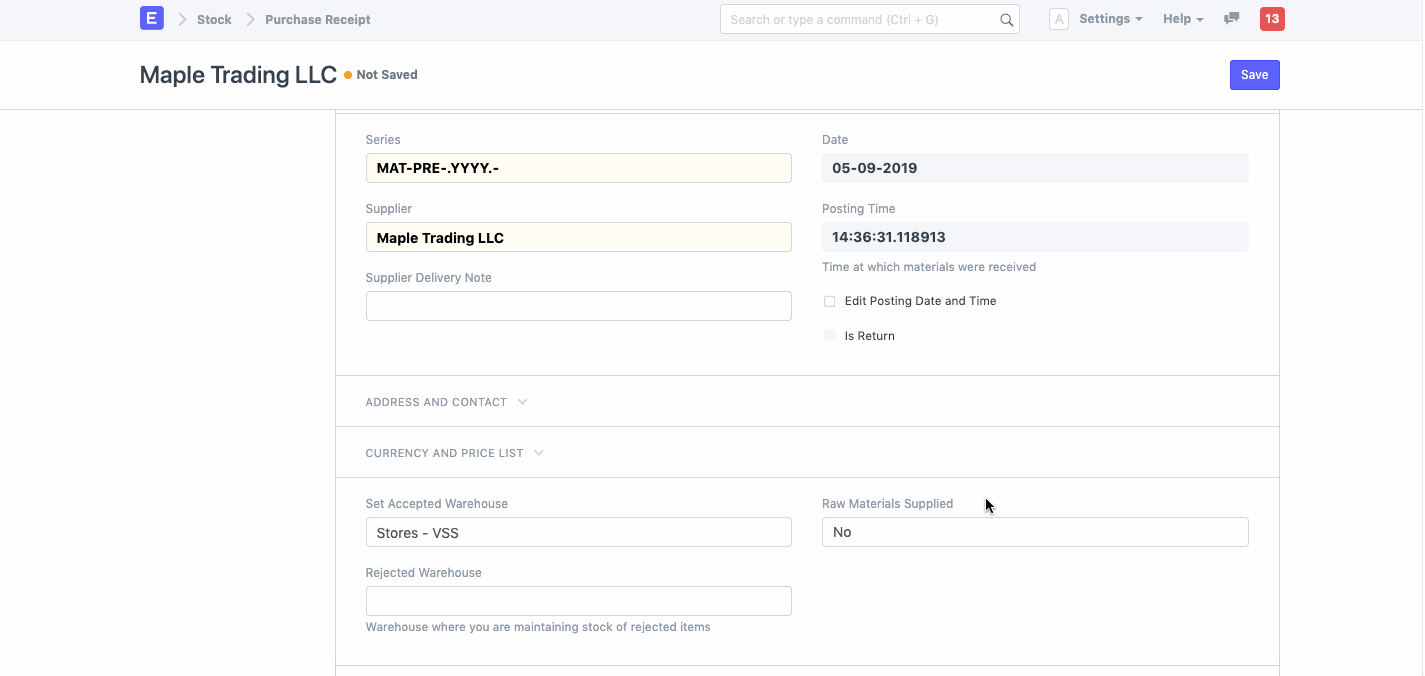Viewport: 1425px width, 676px height.
Task: Toggle the Is Return checkbox
Action: point(830,336)
